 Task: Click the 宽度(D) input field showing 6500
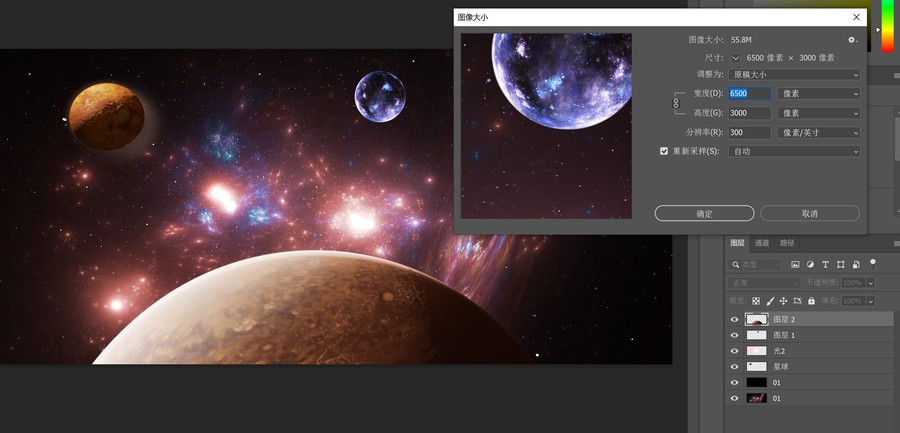coord(750,94)
